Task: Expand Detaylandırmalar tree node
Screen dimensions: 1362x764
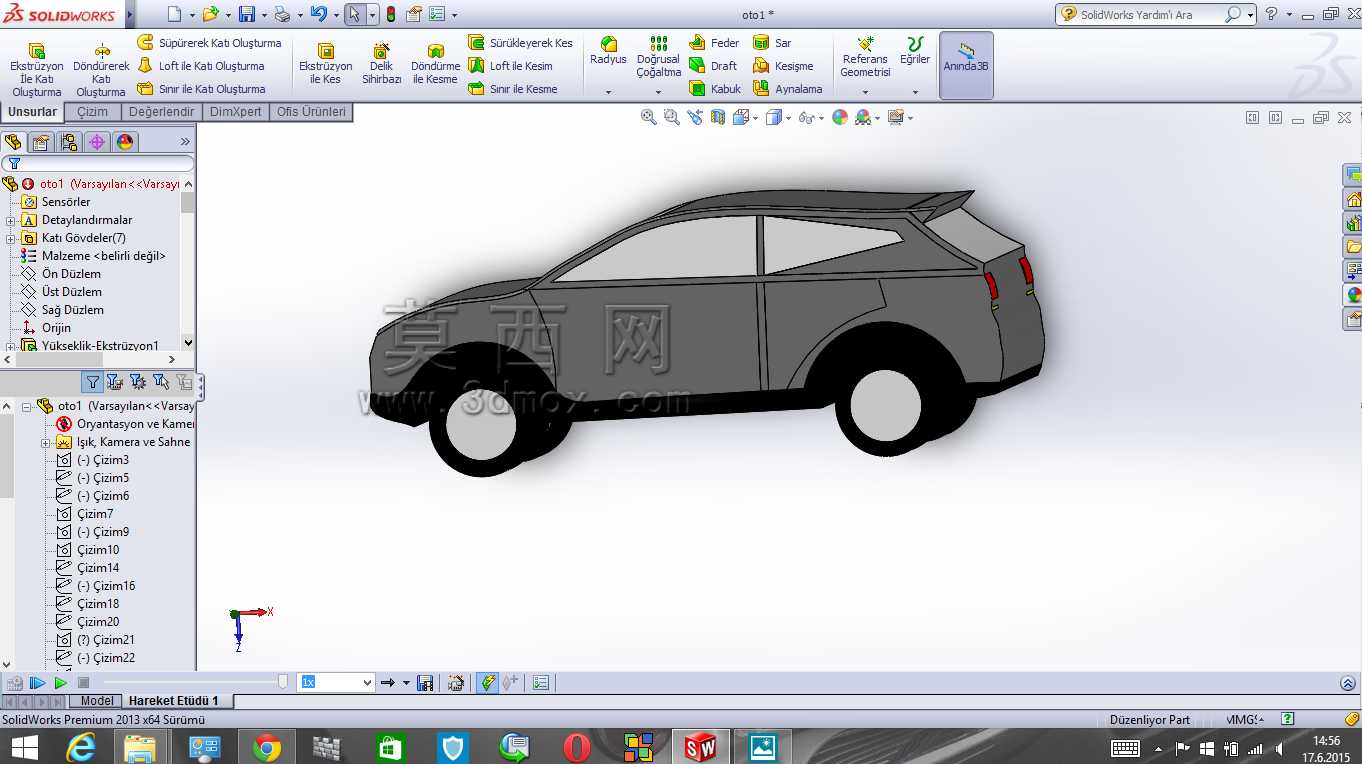Action: [11, 220]
